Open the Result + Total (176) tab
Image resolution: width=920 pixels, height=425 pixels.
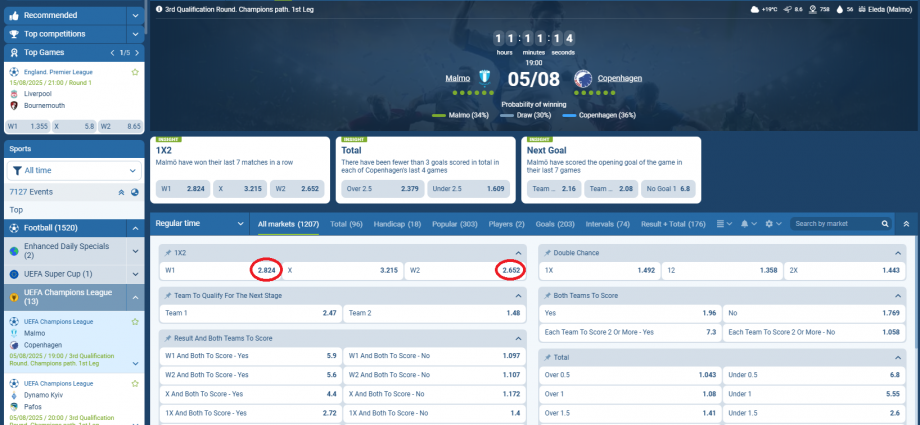[674, 224]
